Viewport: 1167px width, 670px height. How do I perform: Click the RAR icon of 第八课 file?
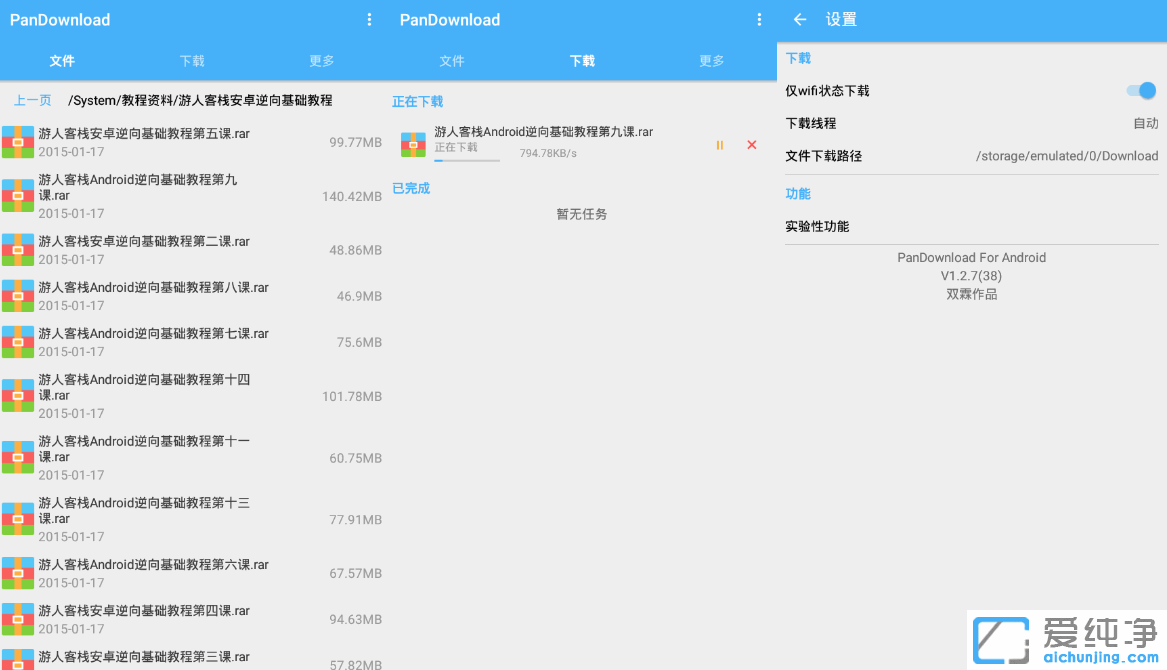17,296
